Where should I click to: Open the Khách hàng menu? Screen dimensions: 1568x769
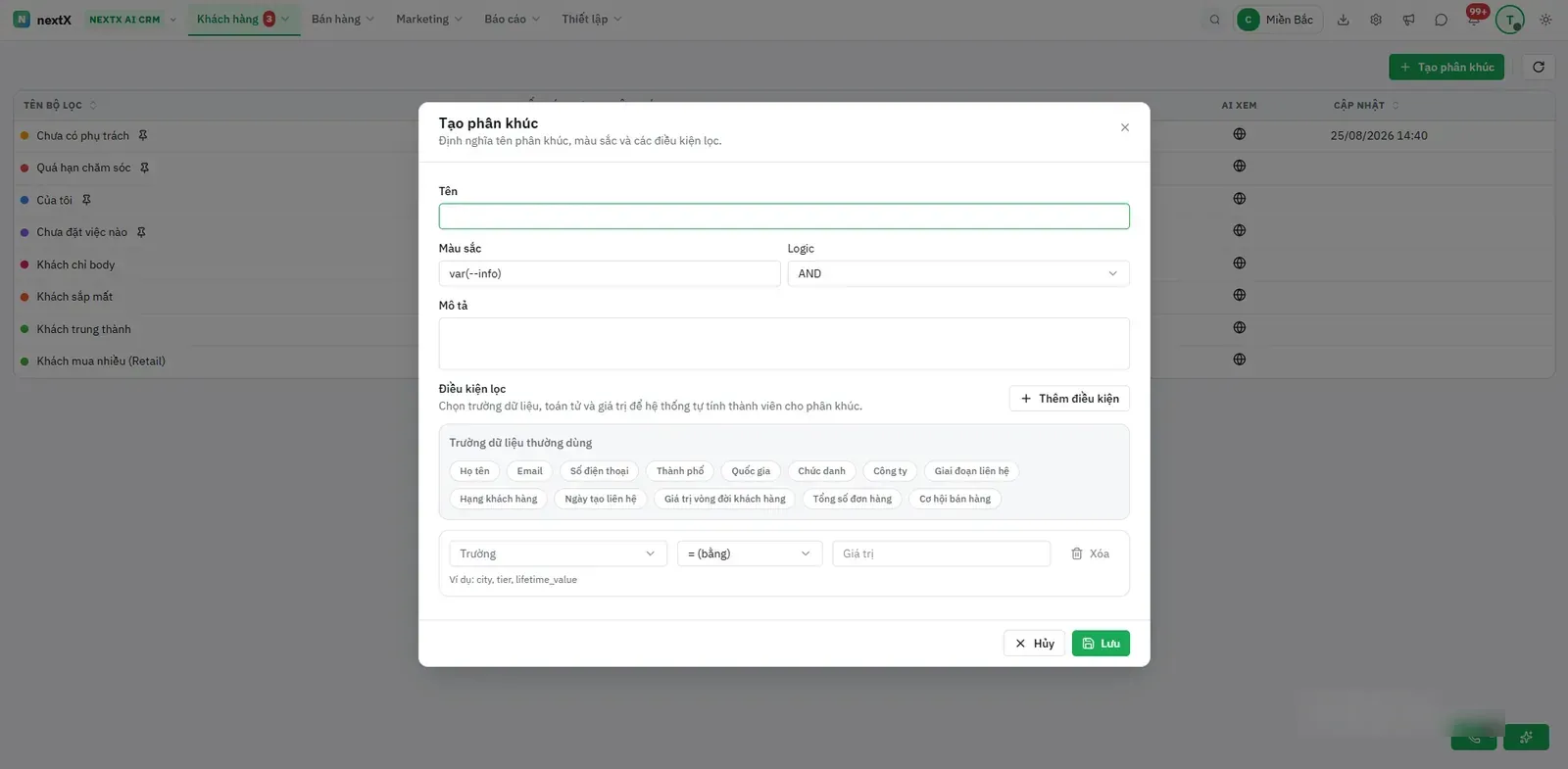click(243, 19)
